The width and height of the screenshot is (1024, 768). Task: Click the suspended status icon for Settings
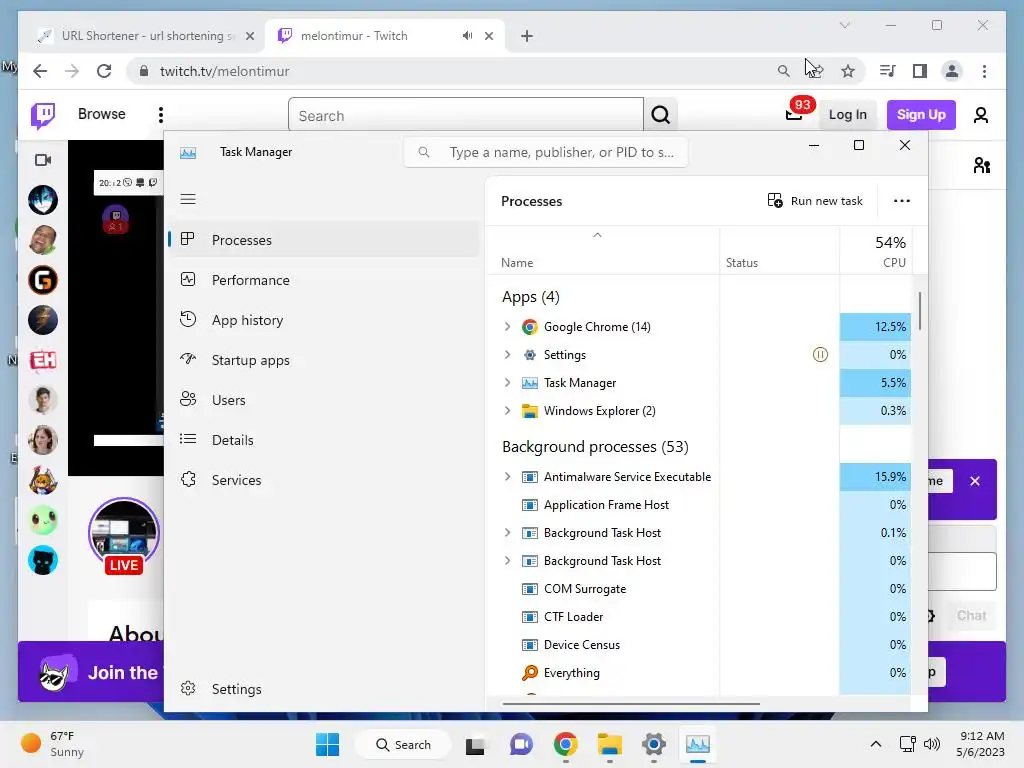pos(820,355)
